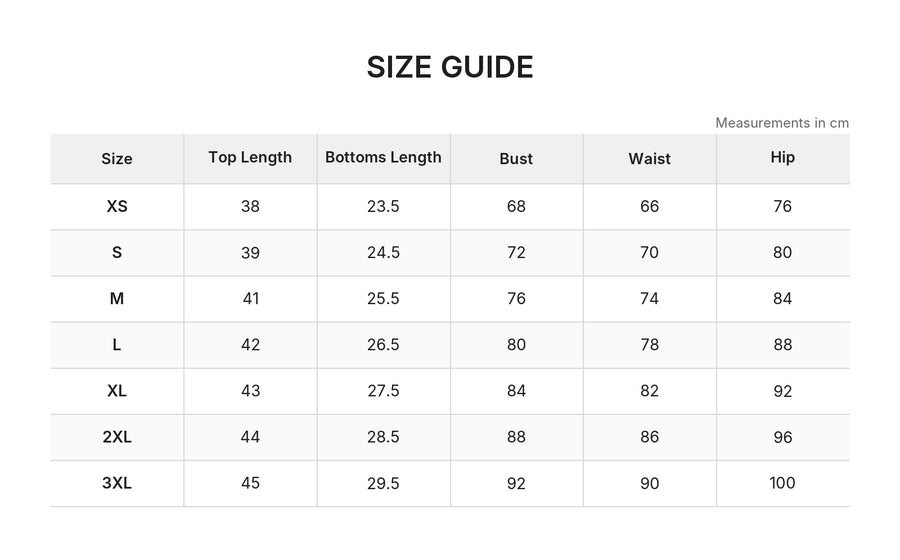Select the 3XL size row label
The height and width of the screenshot is (560, 900).
pos(117,483)
